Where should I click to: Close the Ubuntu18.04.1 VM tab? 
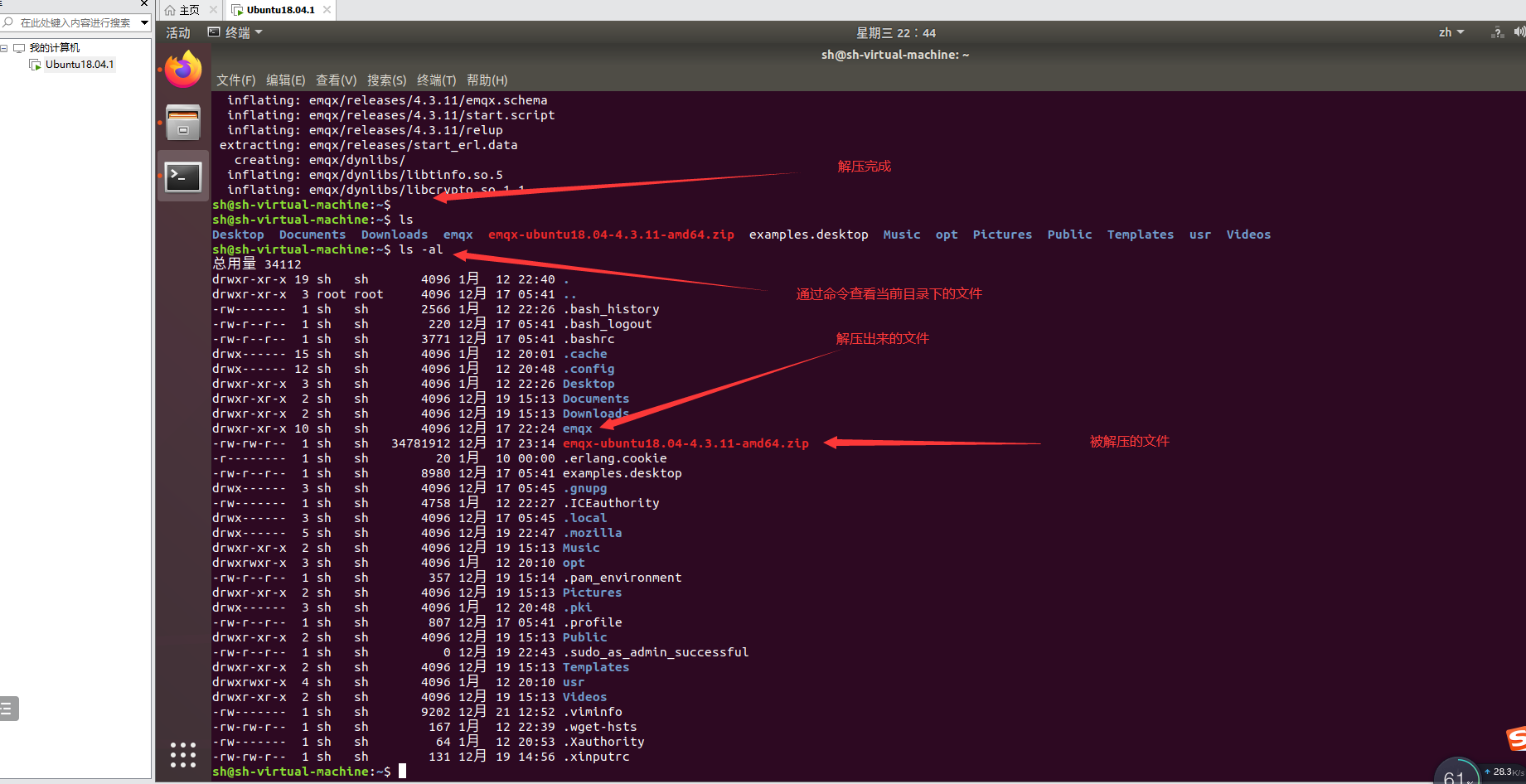click(327, 10)
